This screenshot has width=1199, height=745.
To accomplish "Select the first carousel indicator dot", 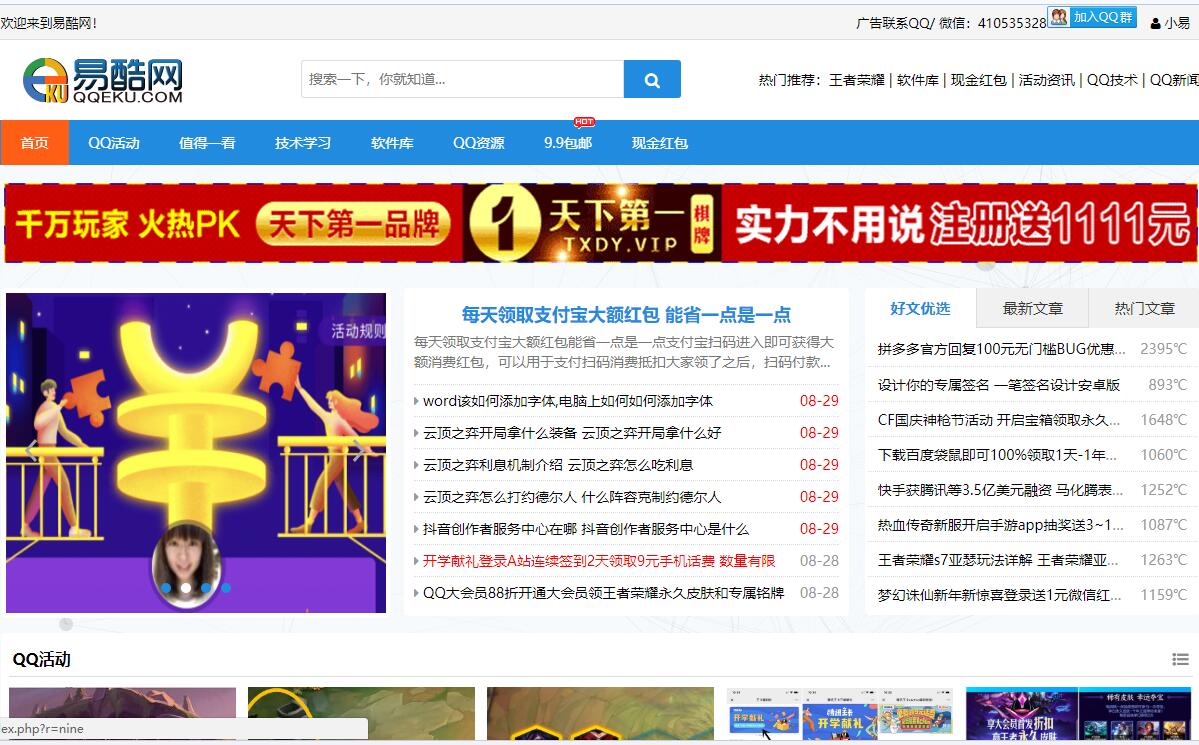I will coord(166,588).
